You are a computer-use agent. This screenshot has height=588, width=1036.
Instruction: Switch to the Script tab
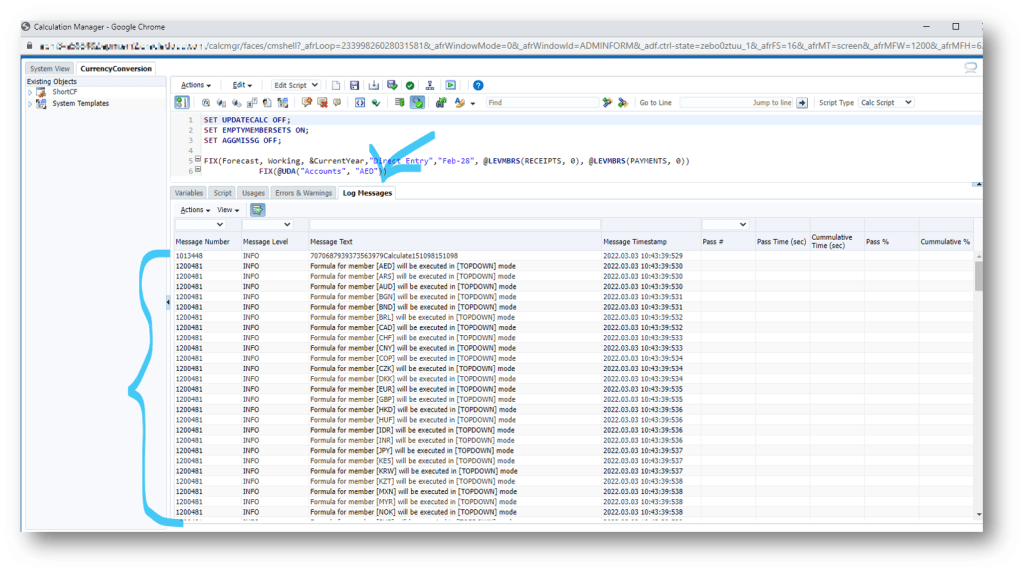(x=223, y=193)
